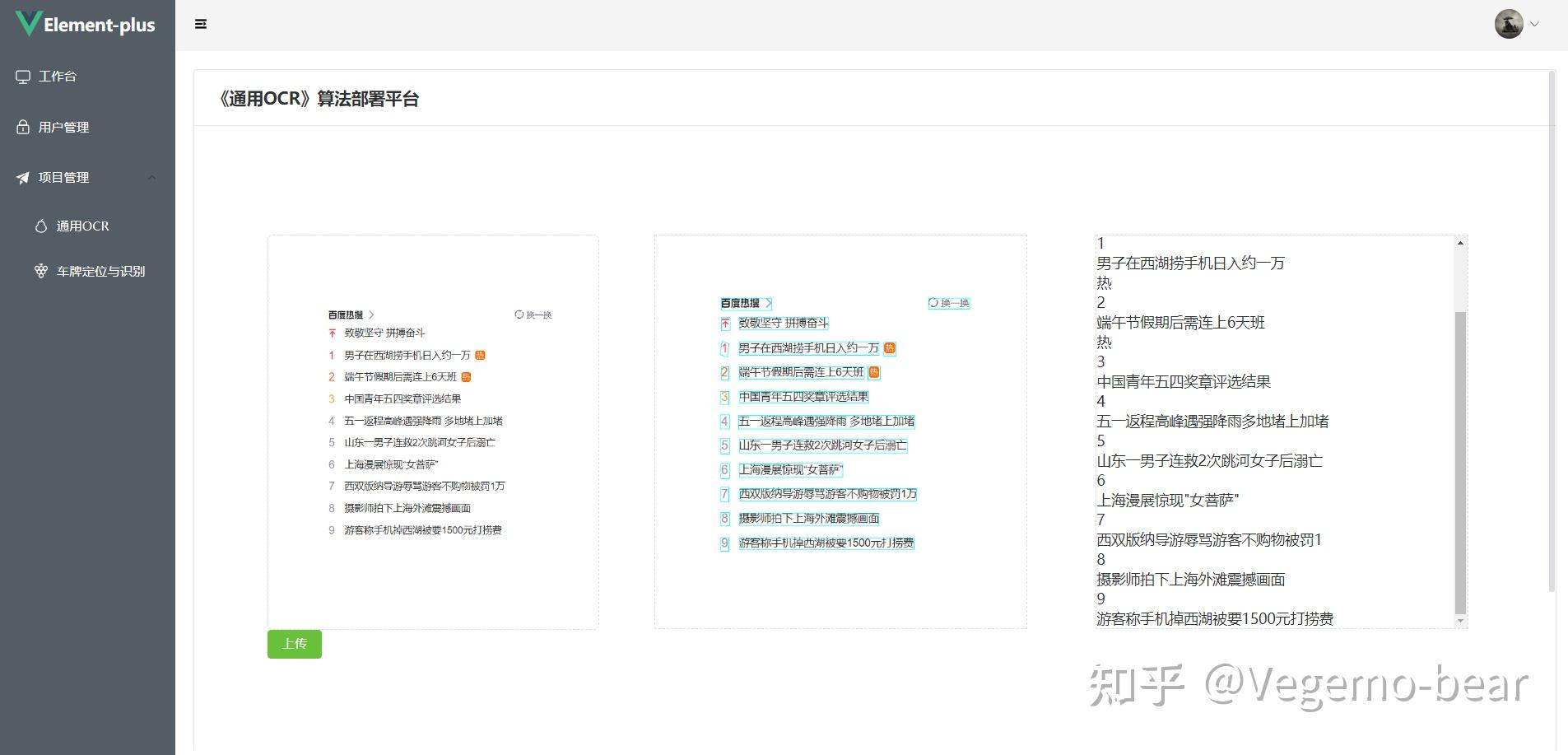Click the grape icon beside 车牌定位与识别
The height and width of the screenshot is (755, 1568).
[40, 270]
